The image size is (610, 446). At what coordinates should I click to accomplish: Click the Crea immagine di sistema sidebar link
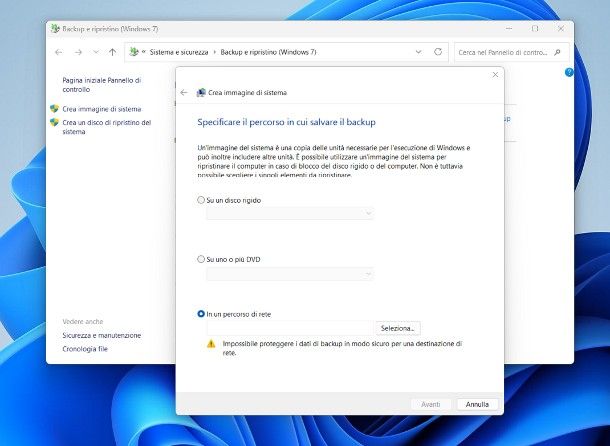pos(102,109)
